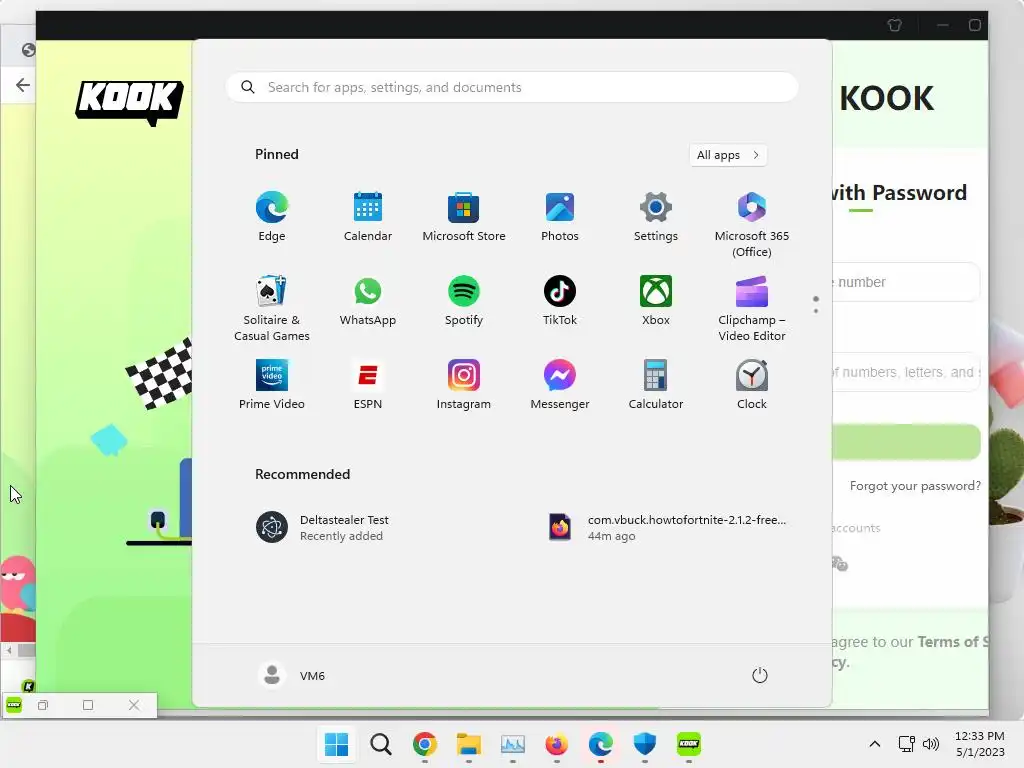1024x768 pixels.
Task: Restore the small KOOK thumbnail window
Action: 43,705
